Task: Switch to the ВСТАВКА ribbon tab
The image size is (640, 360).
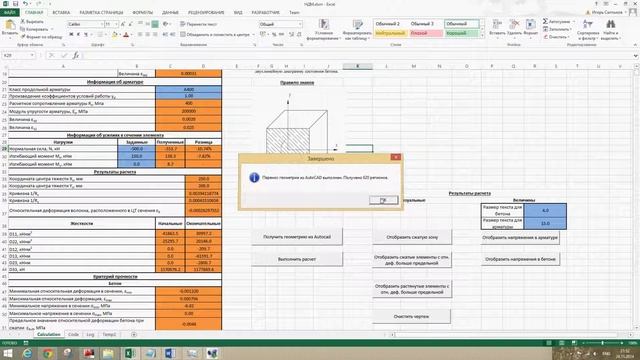Action: click(61, 13)
